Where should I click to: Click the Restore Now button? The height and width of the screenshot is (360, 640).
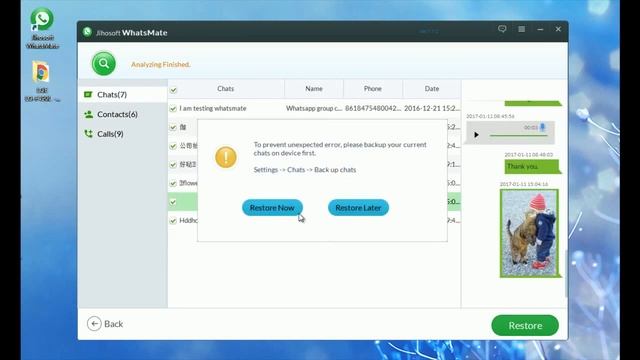point(272,208)
